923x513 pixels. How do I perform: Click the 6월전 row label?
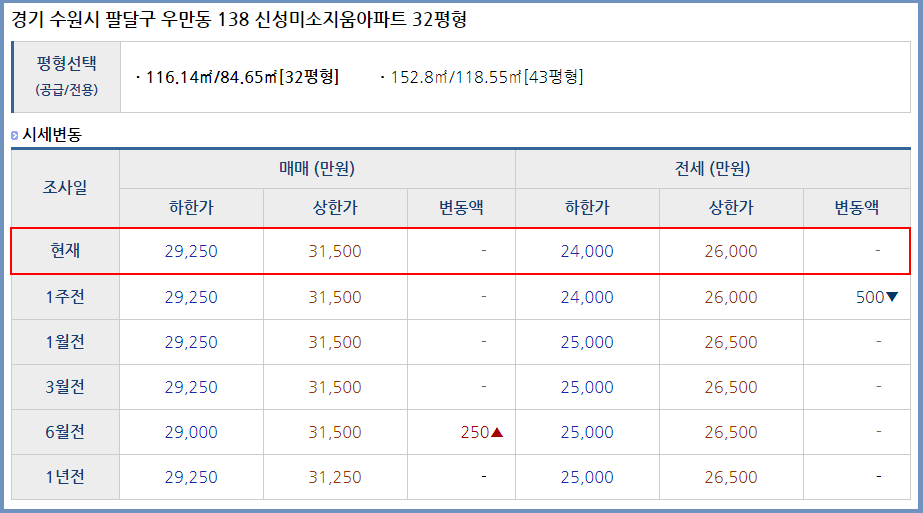point(65,432)
